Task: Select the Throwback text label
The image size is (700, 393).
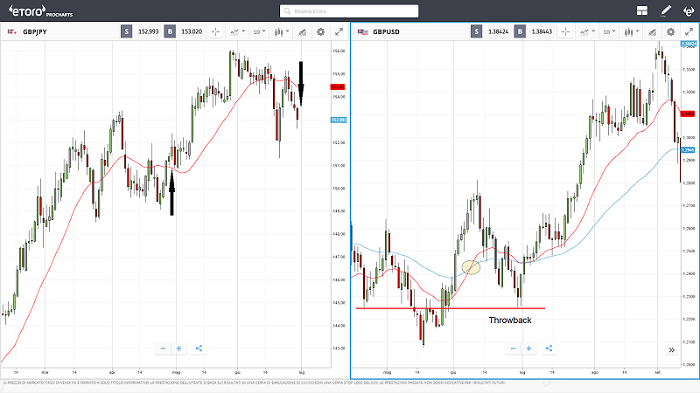Action: click(x=510, y=320)
